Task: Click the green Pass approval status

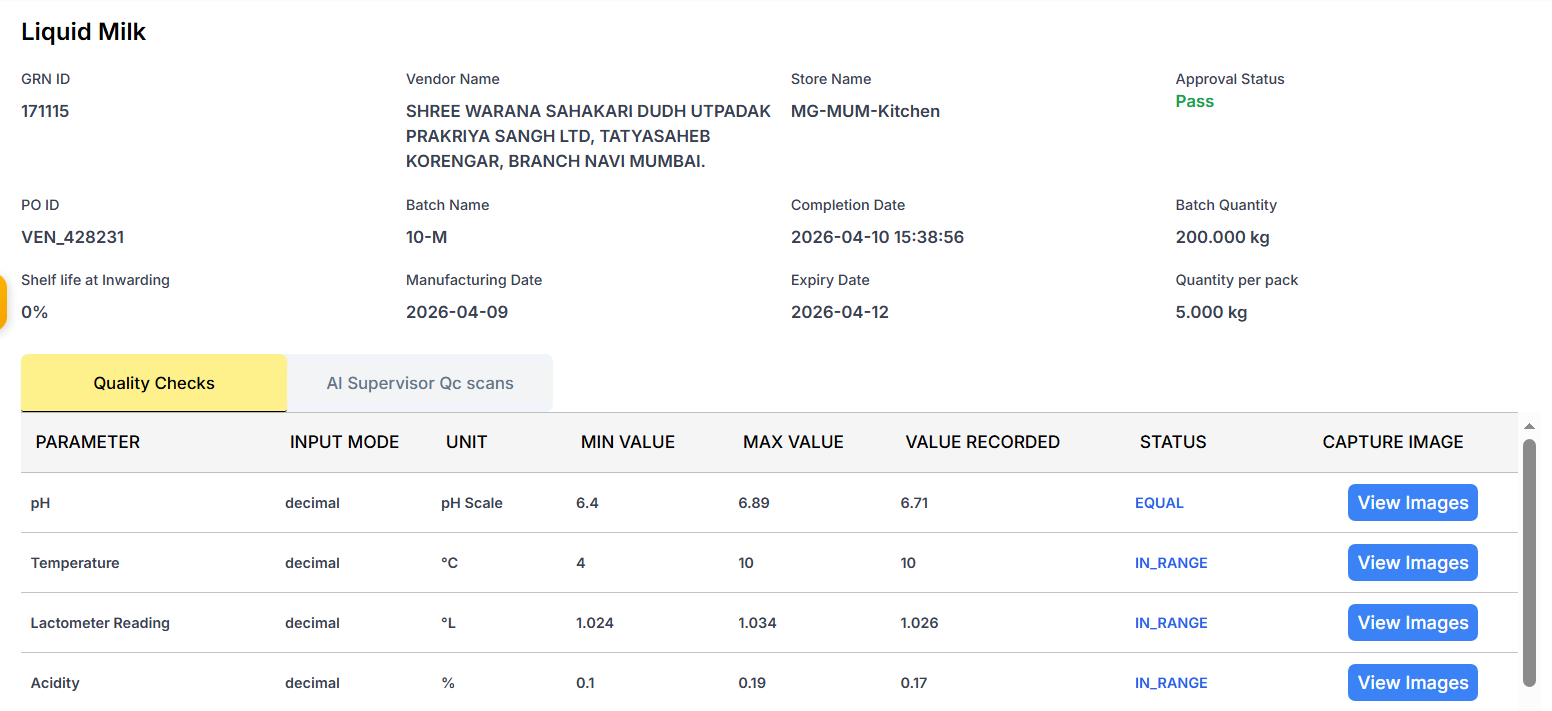Action: 1194,101
